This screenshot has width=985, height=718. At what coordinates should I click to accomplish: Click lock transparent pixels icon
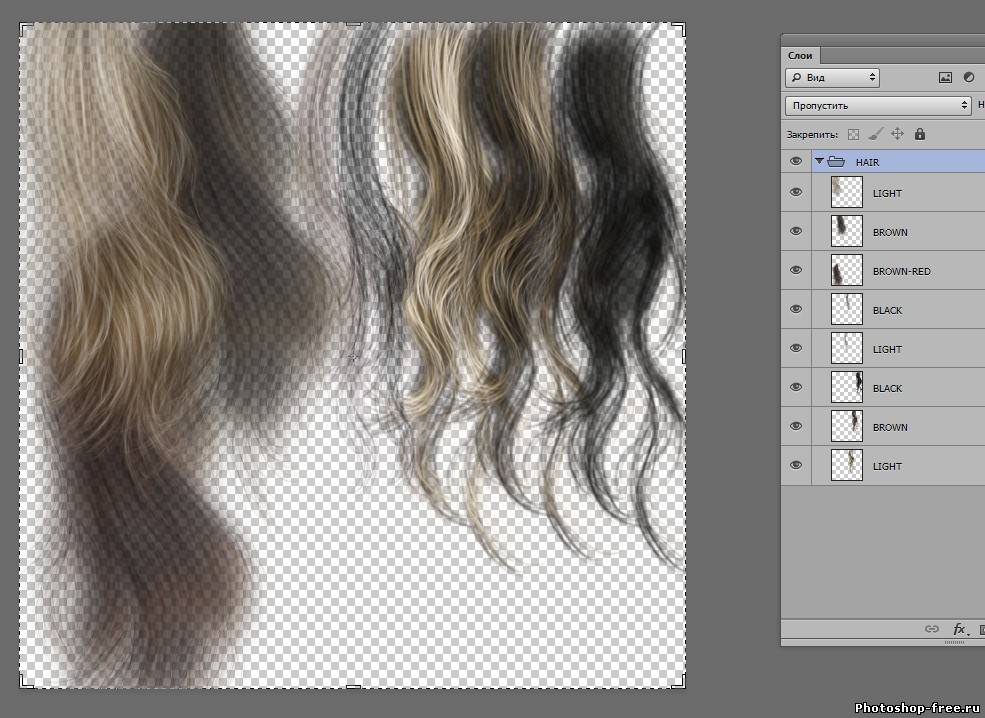click(853, 134)
